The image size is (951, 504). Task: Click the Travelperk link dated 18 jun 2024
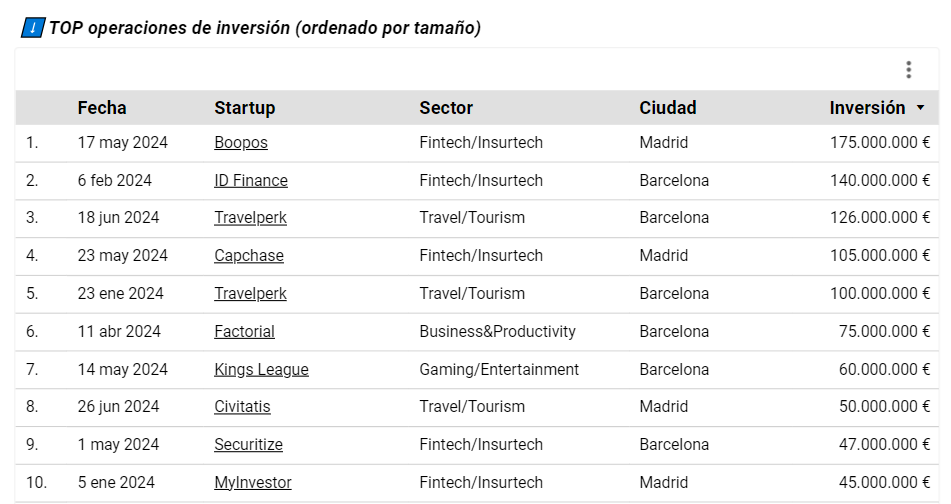pyautogui.click(x=250, y=218)
